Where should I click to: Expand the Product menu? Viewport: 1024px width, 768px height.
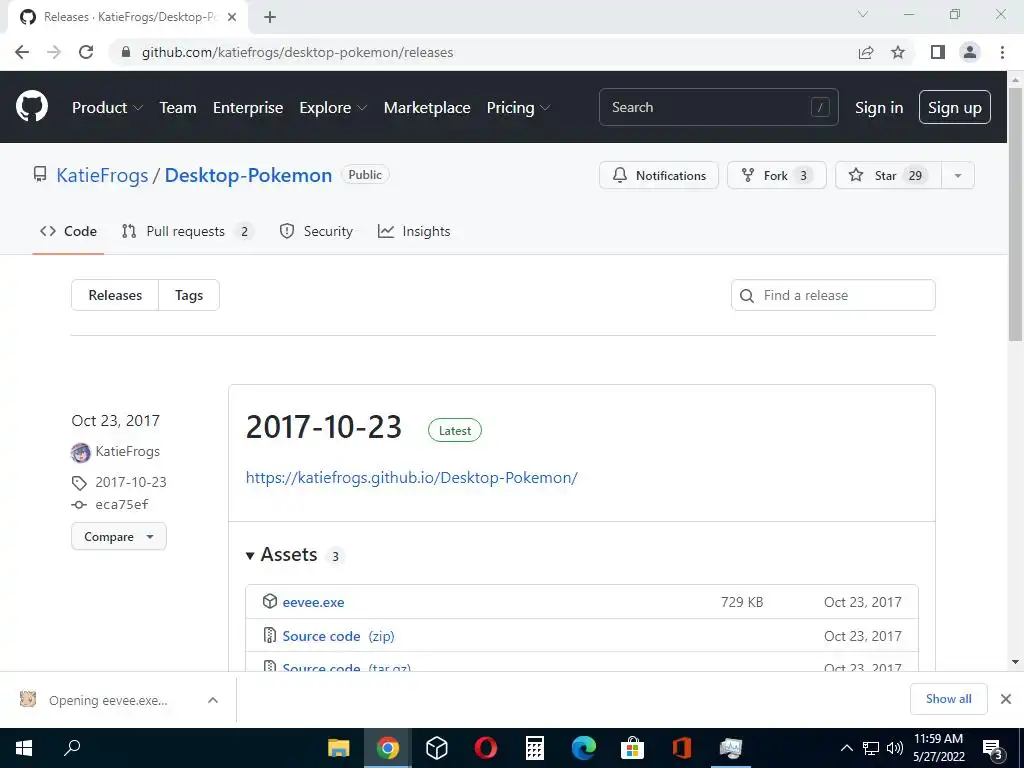[x=107, y=108]
